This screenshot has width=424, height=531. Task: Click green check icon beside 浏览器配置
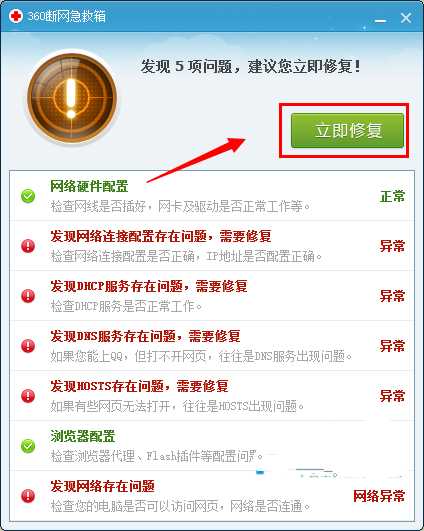point(28,446)
